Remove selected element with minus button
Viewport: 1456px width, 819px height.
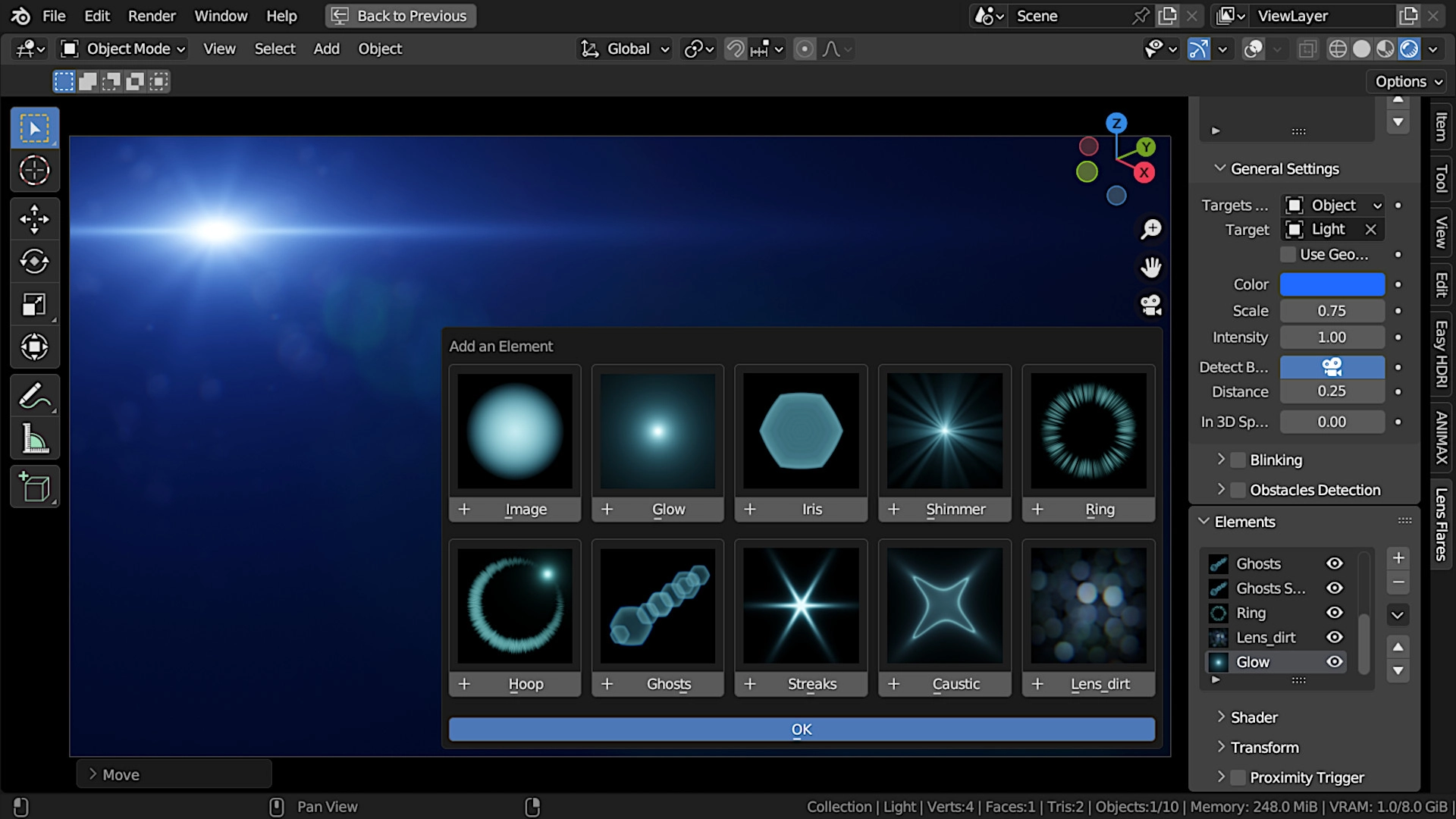1398,582
